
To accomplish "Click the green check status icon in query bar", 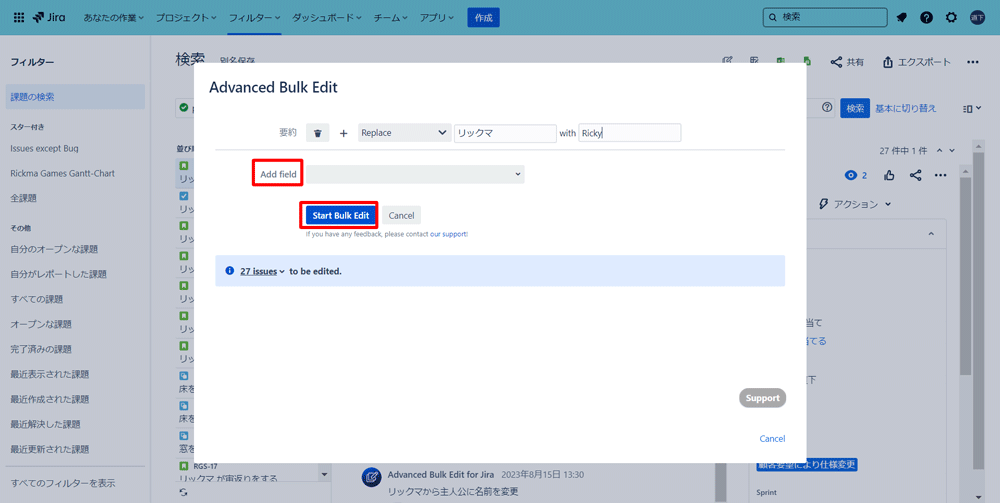I will coord(184,108).
